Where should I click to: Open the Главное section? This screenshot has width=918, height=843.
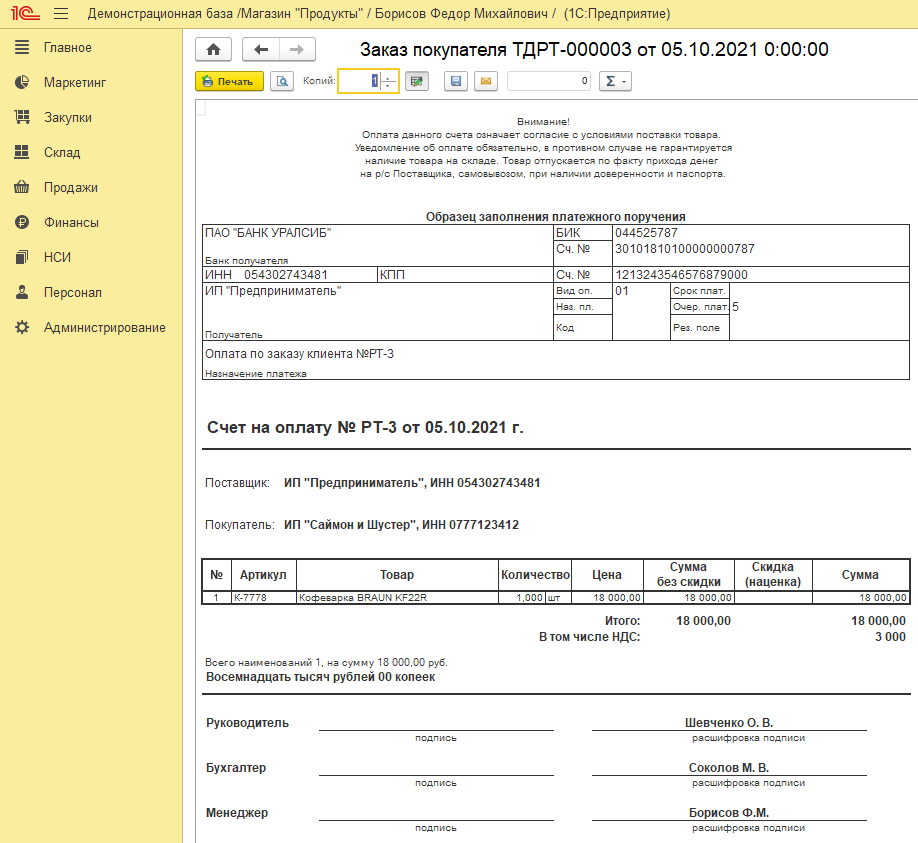coord(67,48)
